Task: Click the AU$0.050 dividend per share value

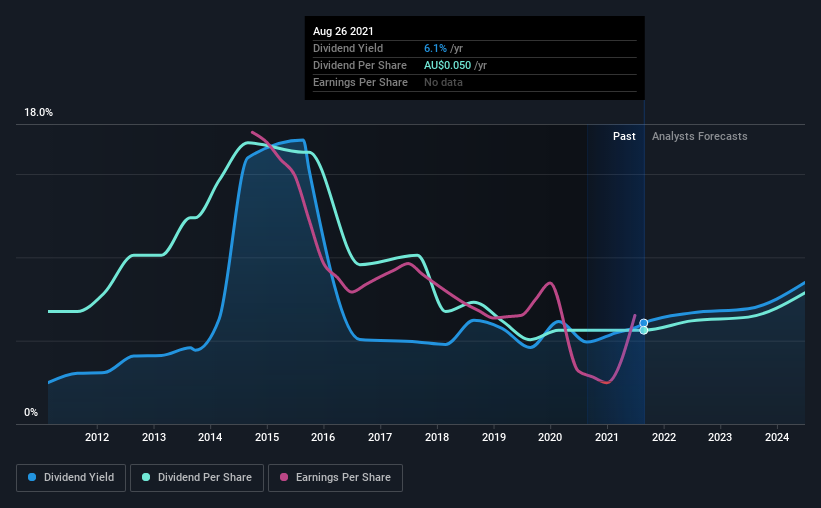Action: (x=448, y=65)
